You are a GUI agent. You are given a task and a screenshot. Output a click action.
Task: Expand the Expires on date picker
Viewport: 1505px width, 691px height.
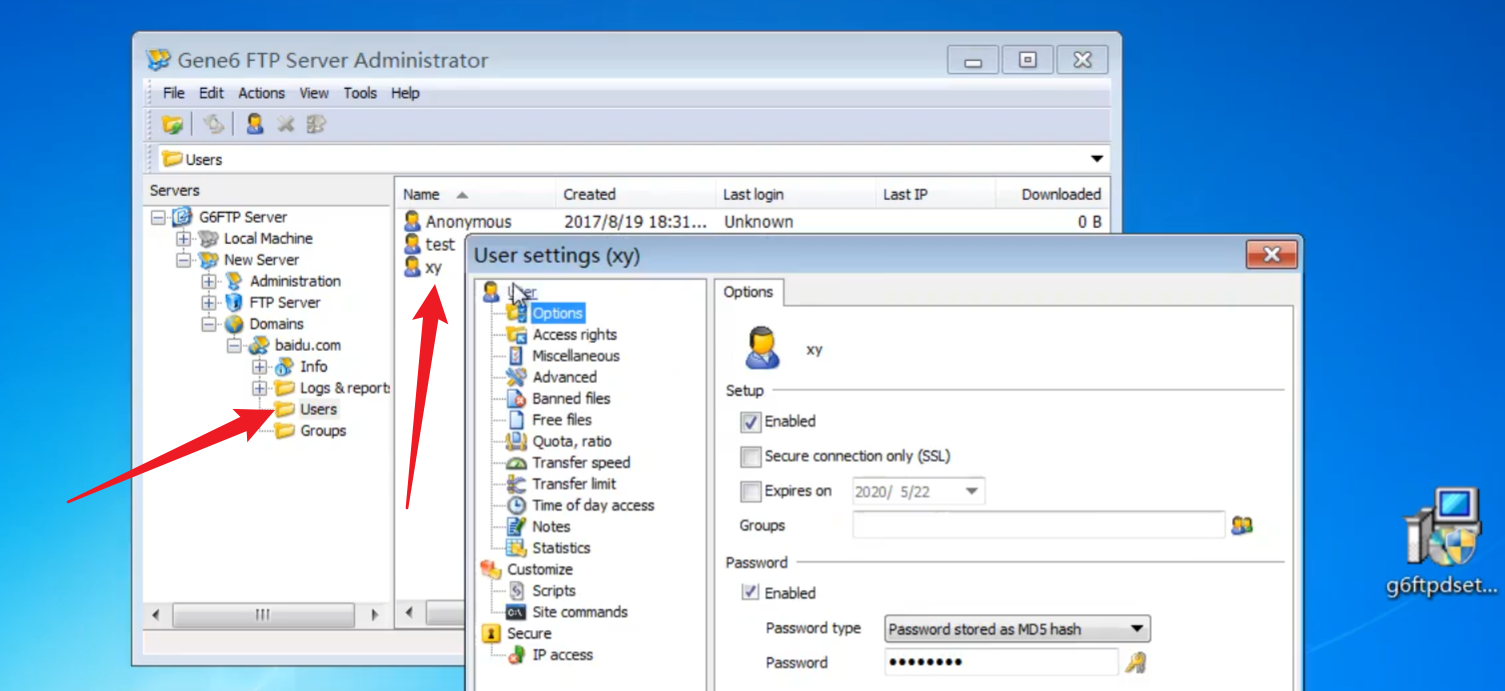[971, 492]
